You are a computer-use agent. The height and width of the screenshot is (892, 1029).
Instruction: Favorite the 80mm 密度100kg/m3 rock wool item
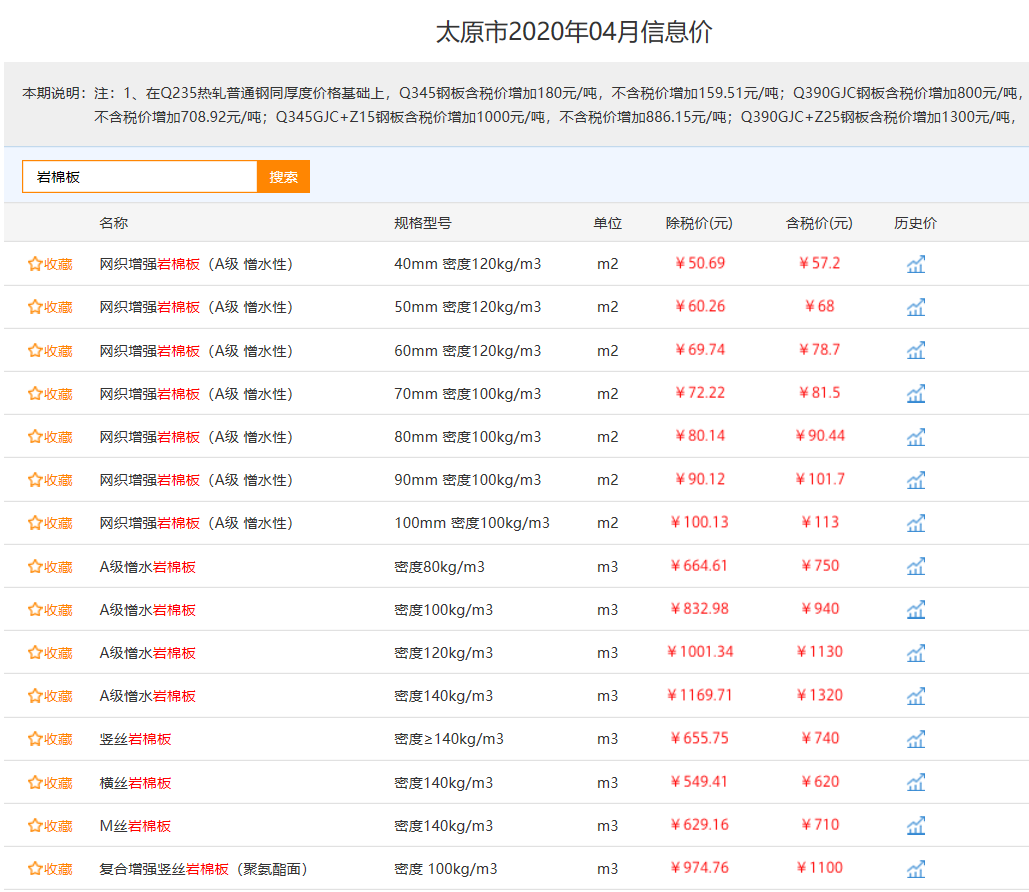50,437
